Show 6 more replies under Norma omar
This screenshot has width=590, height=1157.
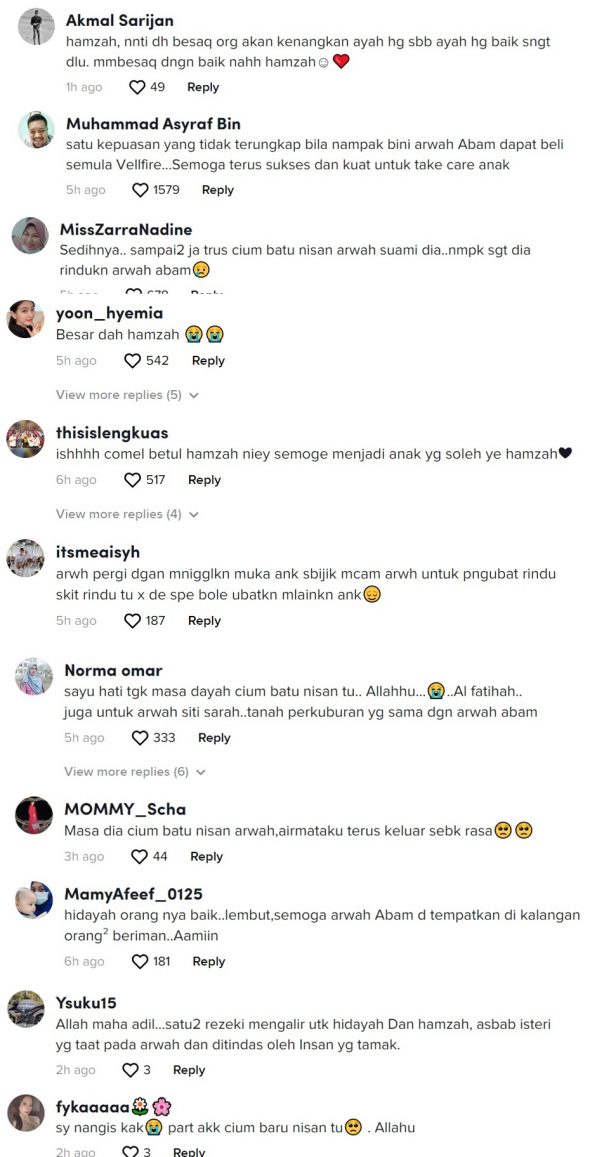tap(135, 772)
